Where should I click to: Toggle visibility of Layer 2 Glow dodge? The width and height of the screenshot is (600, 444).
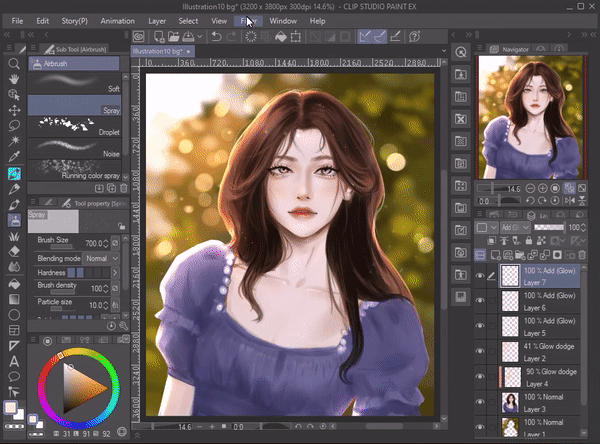(x=481, y=352)
